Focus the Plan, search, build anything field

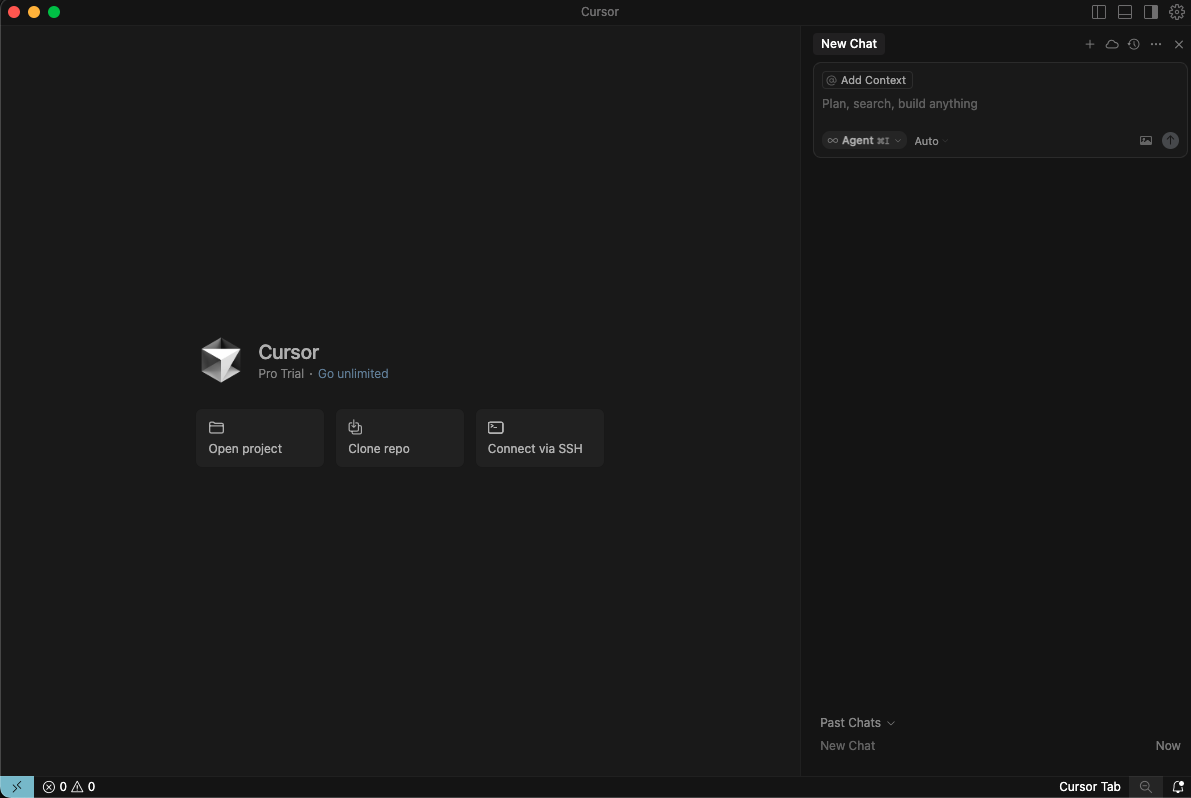[x=999, y=104]
